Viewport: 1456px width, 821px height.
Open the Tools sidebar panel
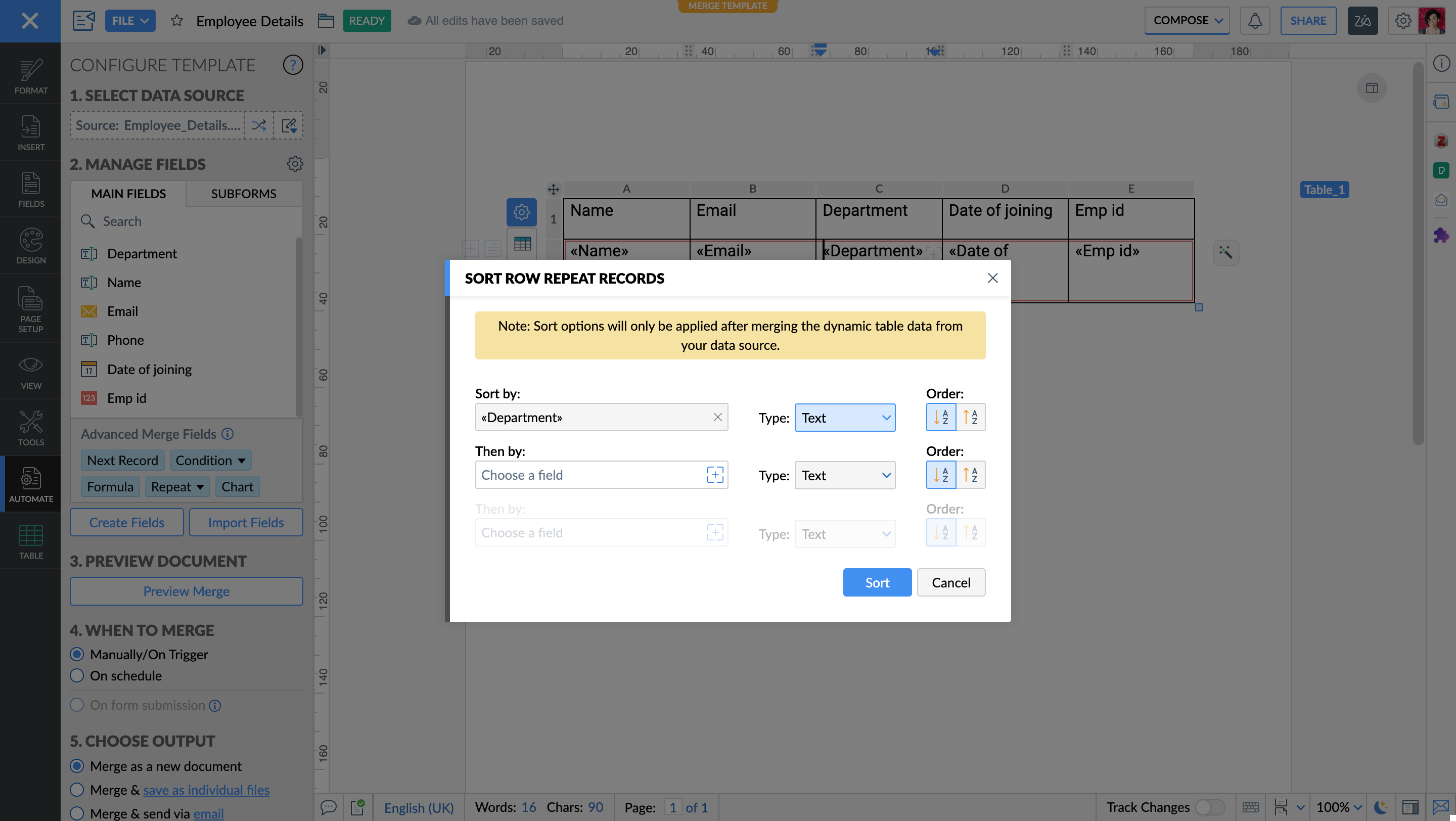[30, 428]
